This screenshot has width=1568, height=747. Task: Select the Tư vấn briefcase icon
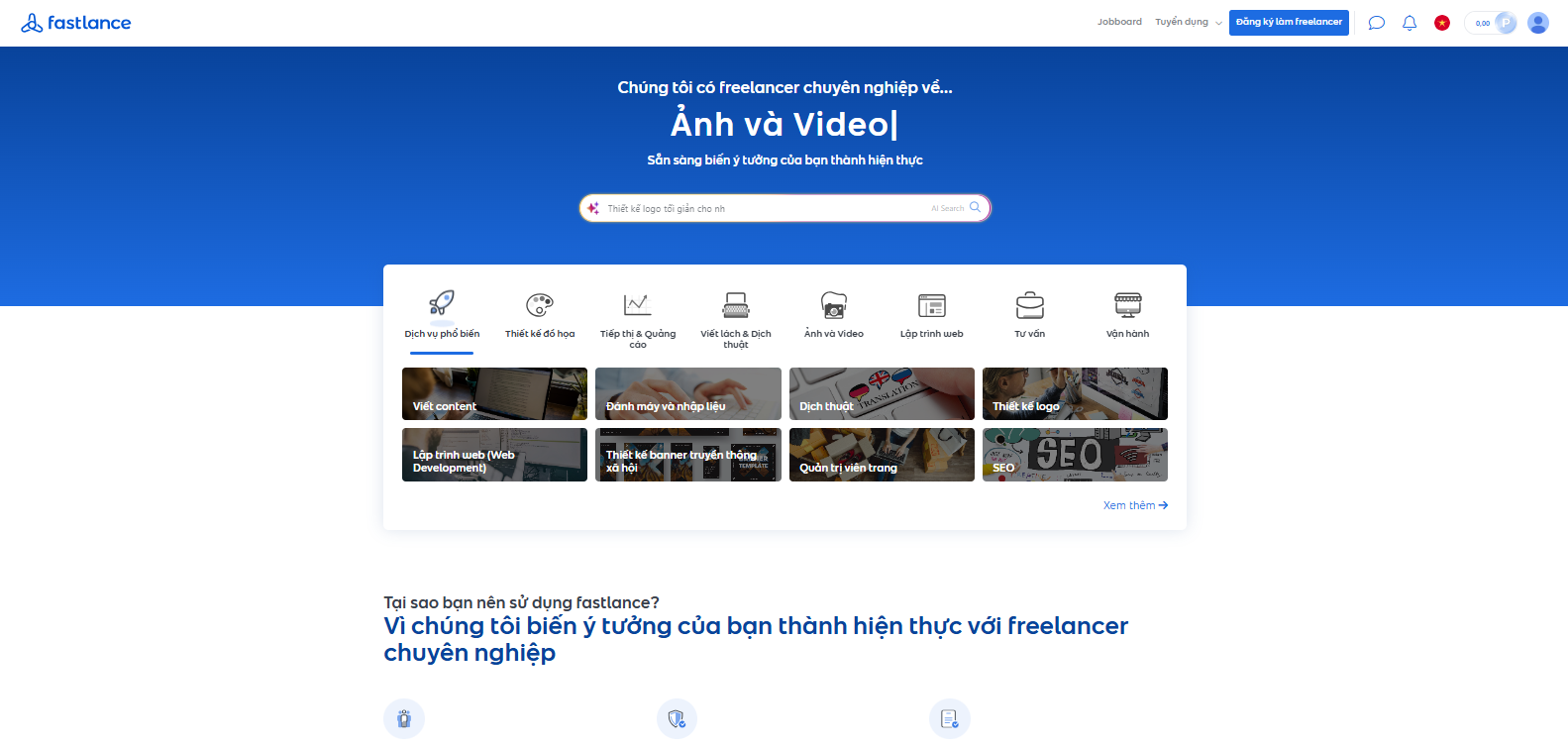[x=1029, y=304]
